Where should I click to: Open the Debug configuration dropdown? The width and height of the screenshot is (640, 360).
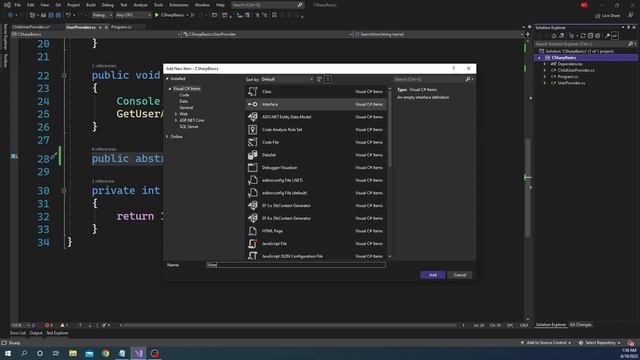pos(102,15)
